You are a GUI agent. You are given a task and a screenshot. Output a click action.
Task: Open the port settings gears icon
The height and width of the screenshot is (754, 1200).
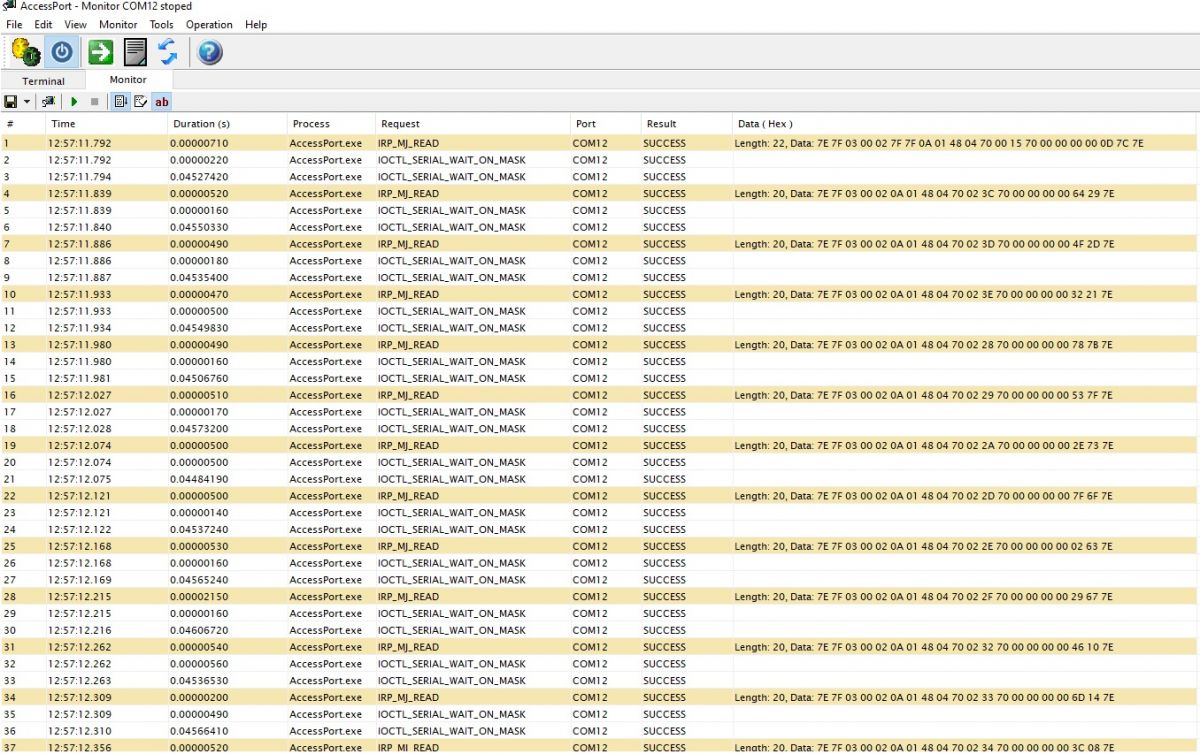pos(25,51)
